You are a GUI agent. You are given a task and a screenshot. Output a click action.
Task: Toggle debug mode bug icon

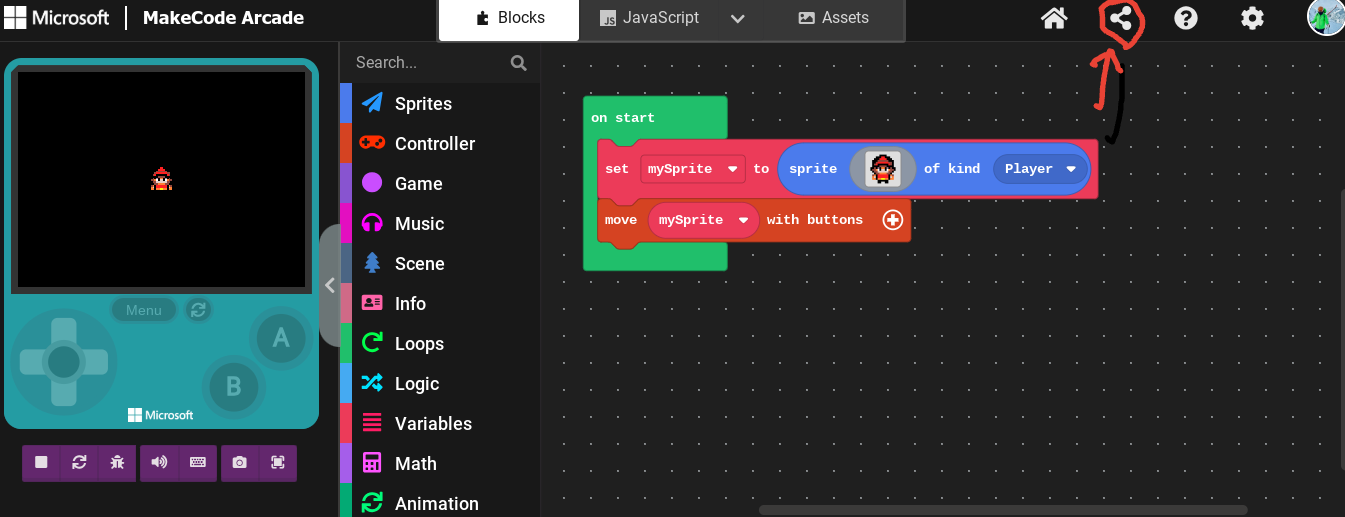[117, 462]
